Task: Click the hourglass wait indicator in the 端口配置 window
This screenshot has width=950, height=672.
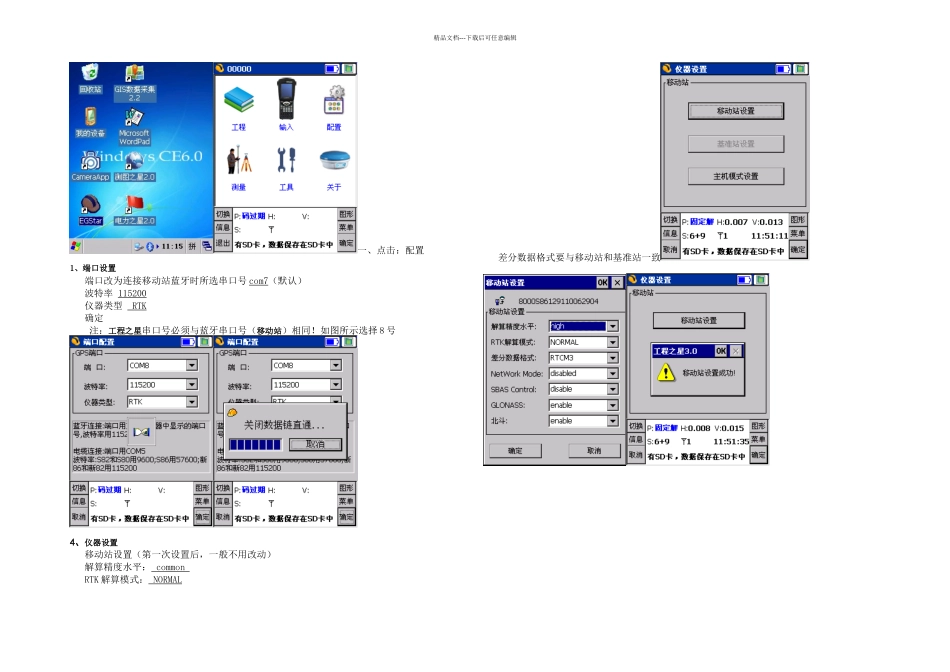Action: coord(141,432)
